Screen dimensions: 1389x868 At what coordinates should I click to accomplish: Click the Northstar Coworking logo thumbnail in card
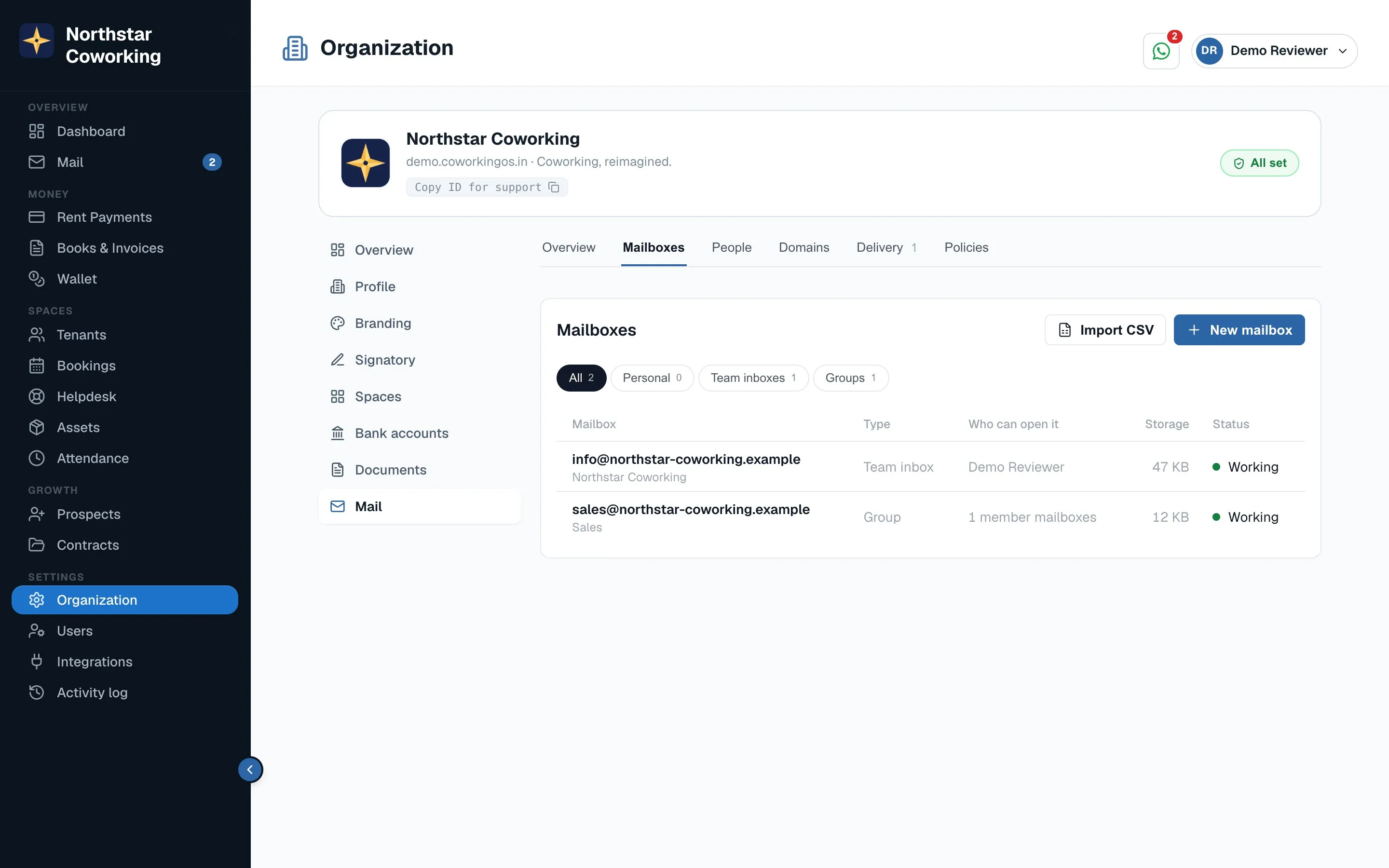(366, 163)
